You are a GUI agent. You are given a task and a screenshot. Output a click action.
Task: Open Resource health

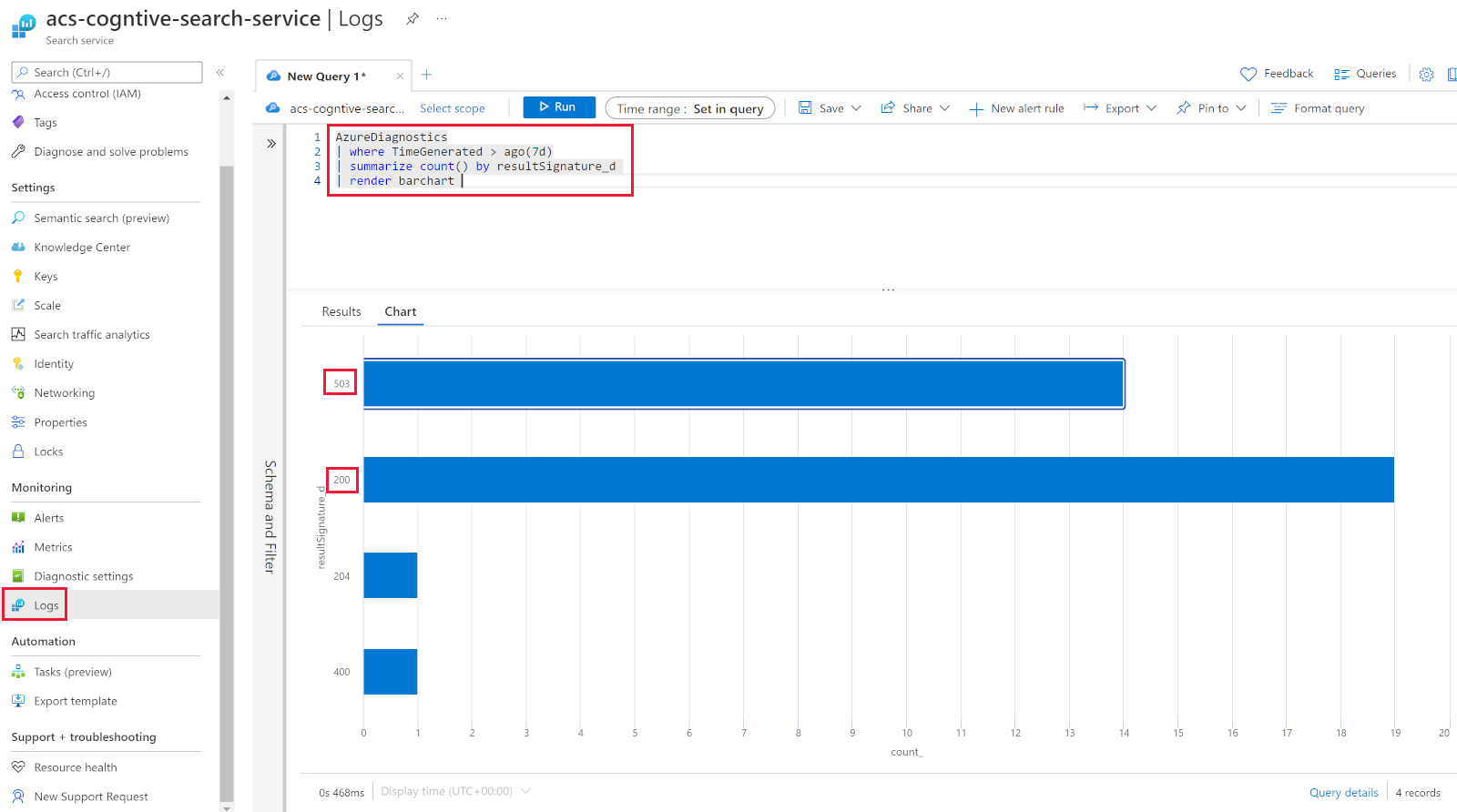click(76, 767)
